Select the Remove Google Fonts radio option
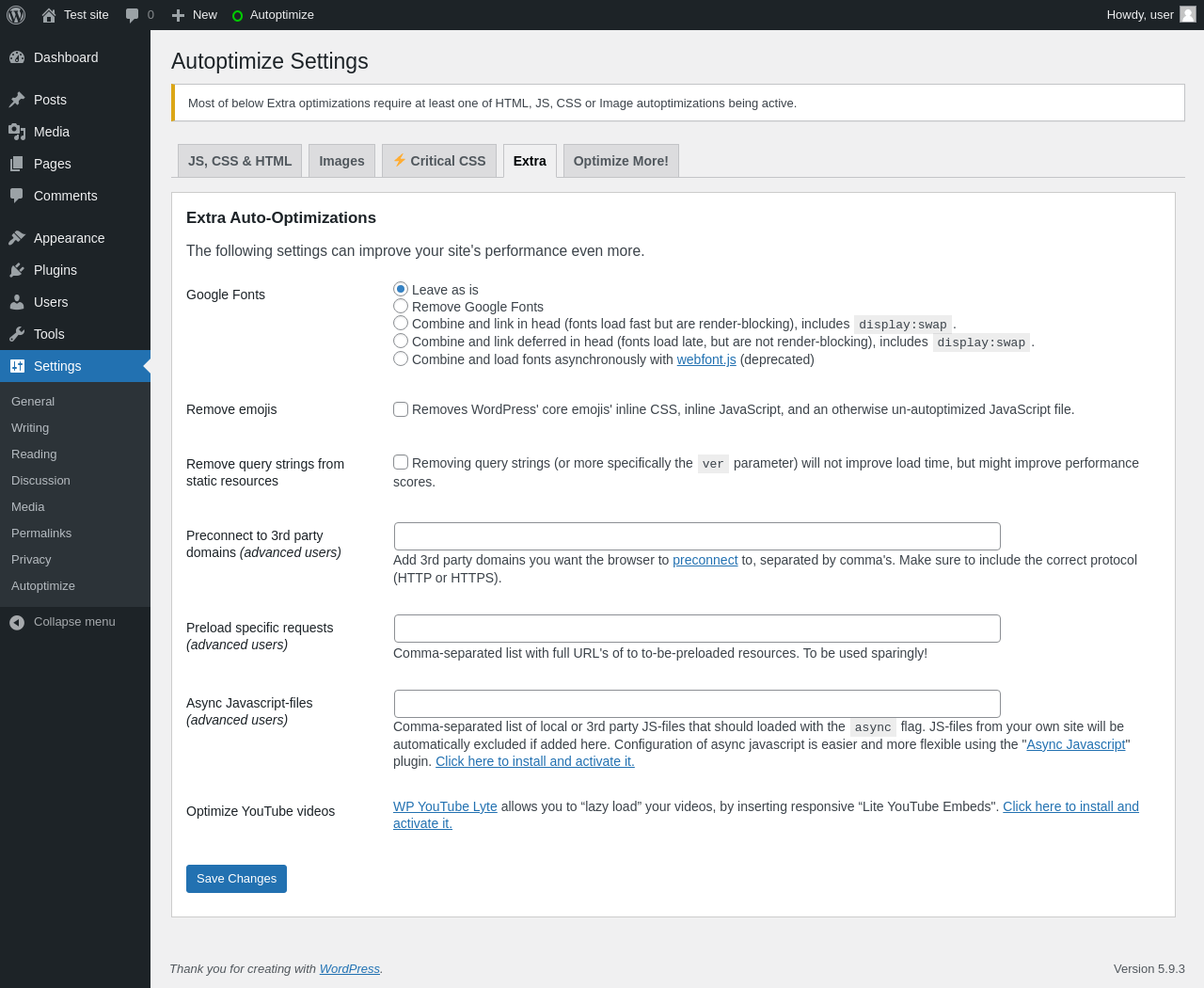This screenshot has height=988, width=1204. (401, 306)
